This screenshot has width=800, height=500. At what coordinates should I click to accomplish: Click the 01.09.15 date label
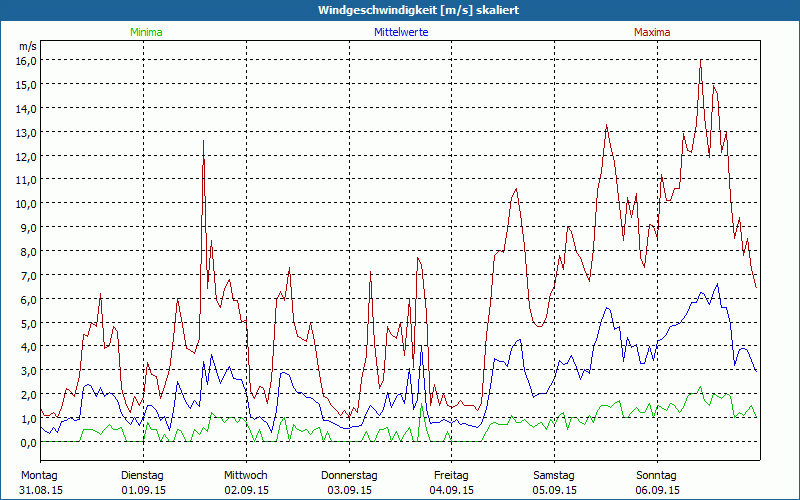pos(143,490)
